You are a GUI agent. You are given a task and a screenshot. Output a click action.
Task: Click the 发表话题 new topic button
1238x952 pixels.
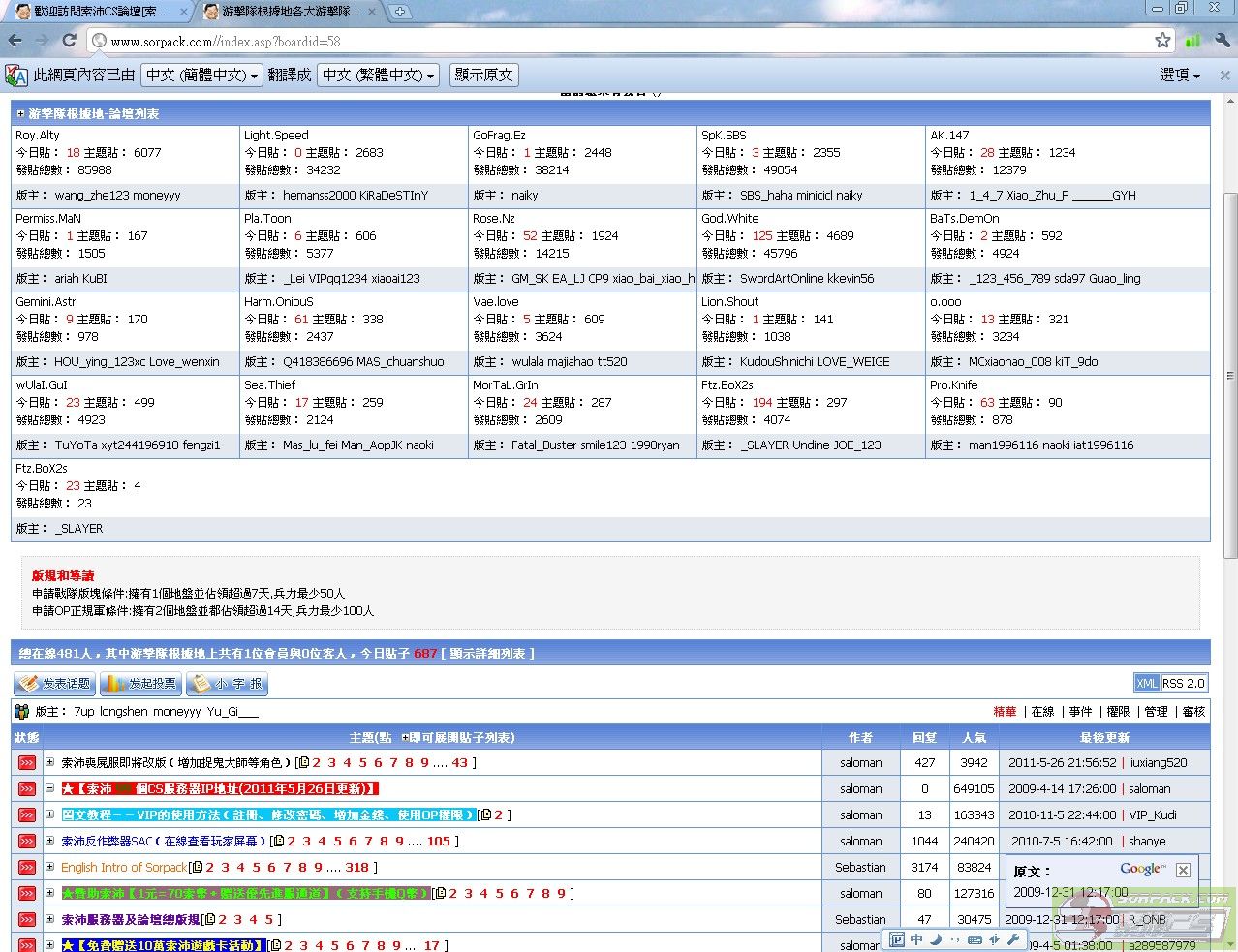pos(55,684)
